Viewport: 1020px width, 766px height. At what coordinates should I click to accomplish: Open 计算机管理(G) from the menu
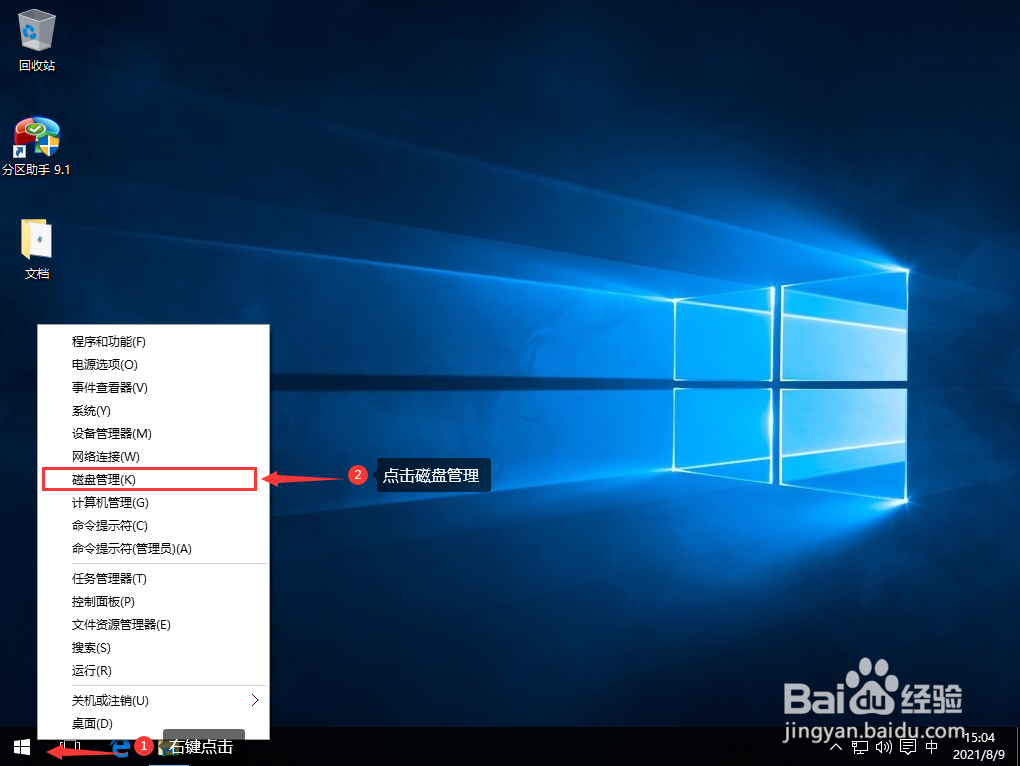(x=154, y=503)
